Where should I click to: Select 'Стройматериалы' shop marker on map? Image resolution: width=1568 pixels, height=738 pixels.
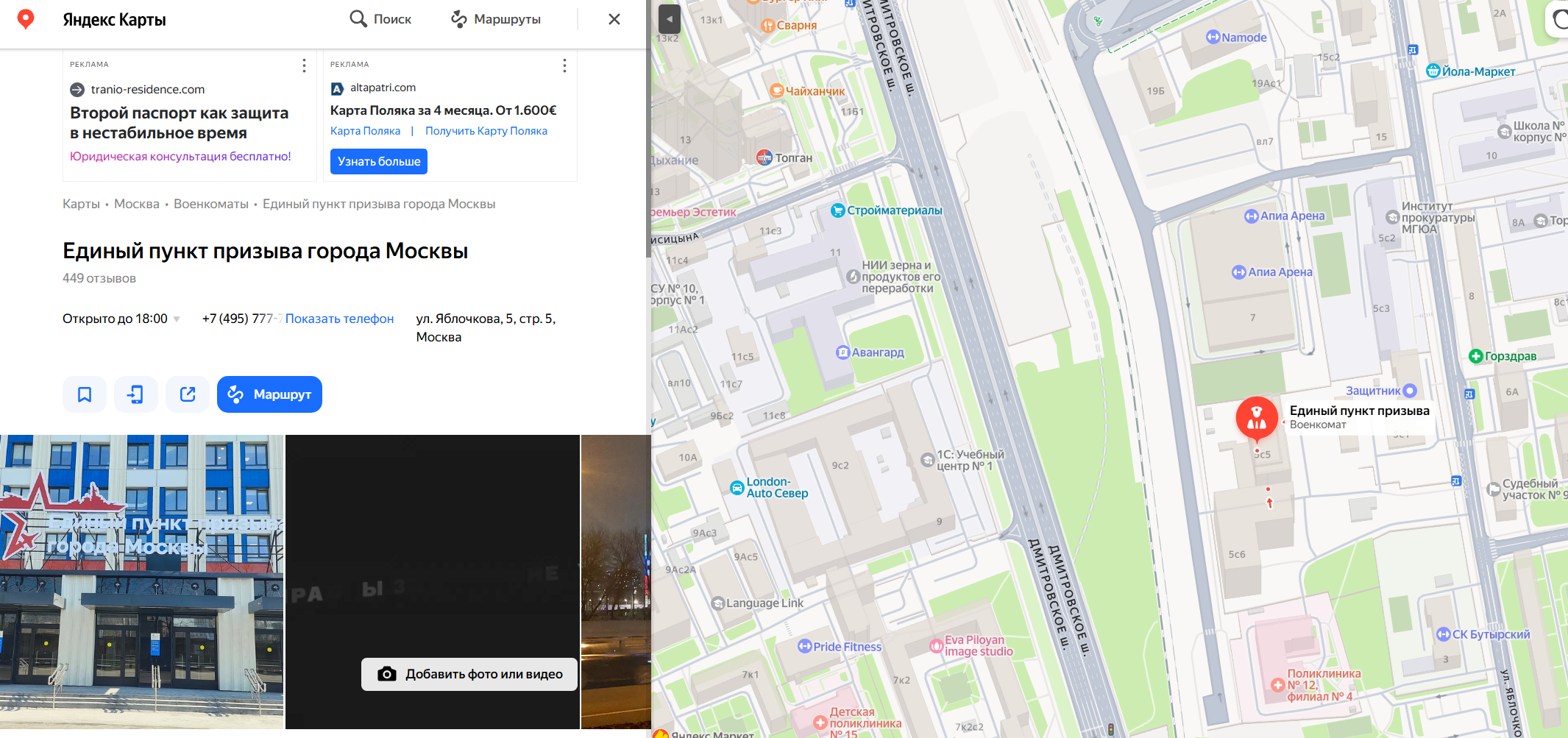point(837,210)
